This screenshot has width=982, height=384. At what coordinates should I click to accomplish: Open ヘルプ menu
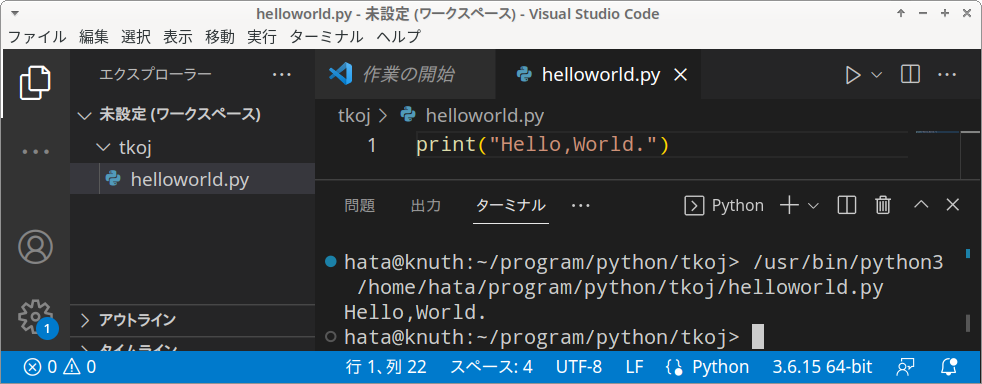pos(399,37)
